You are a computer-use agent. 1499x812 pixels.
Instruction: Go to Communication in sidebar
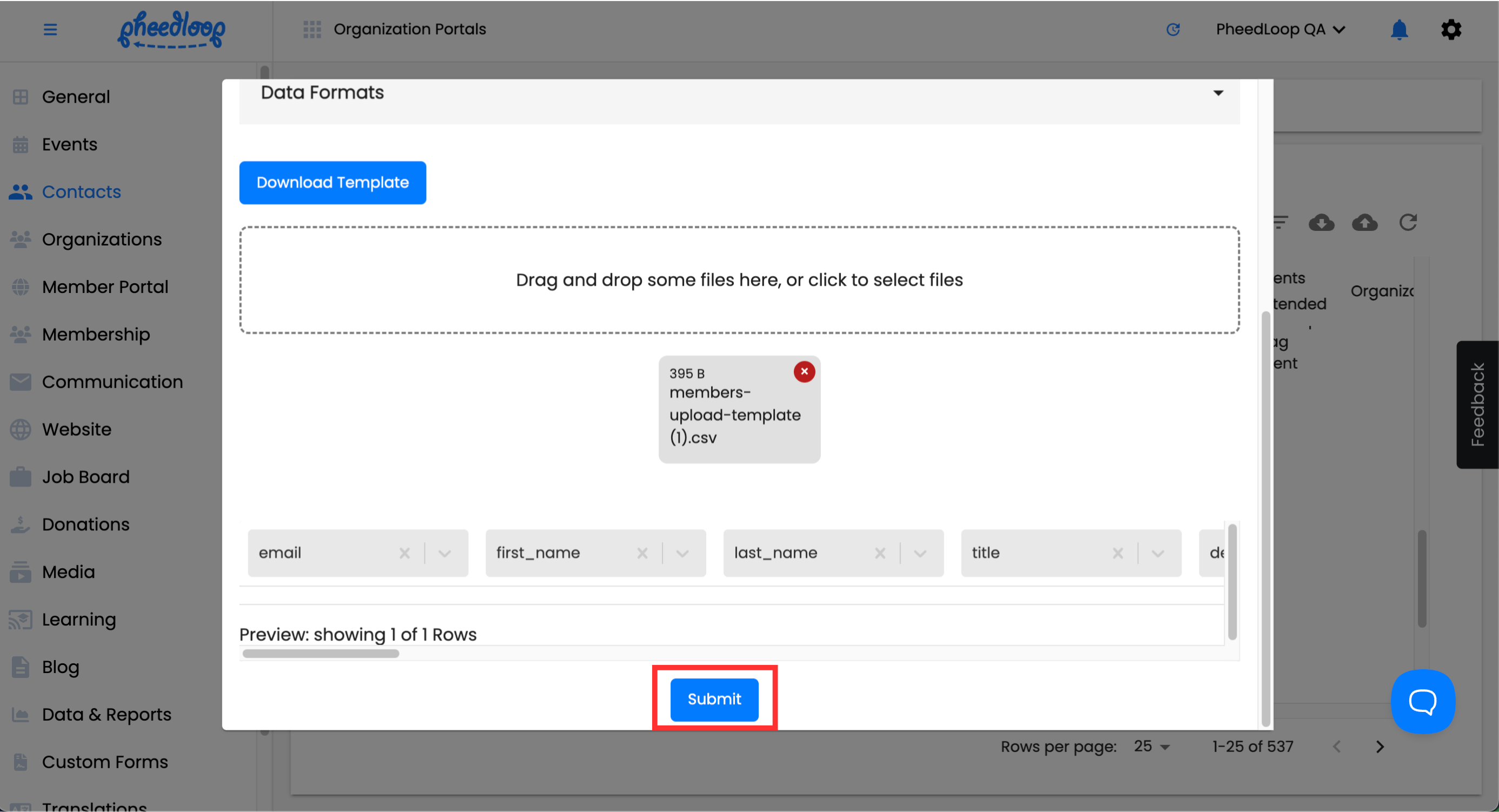112,382
